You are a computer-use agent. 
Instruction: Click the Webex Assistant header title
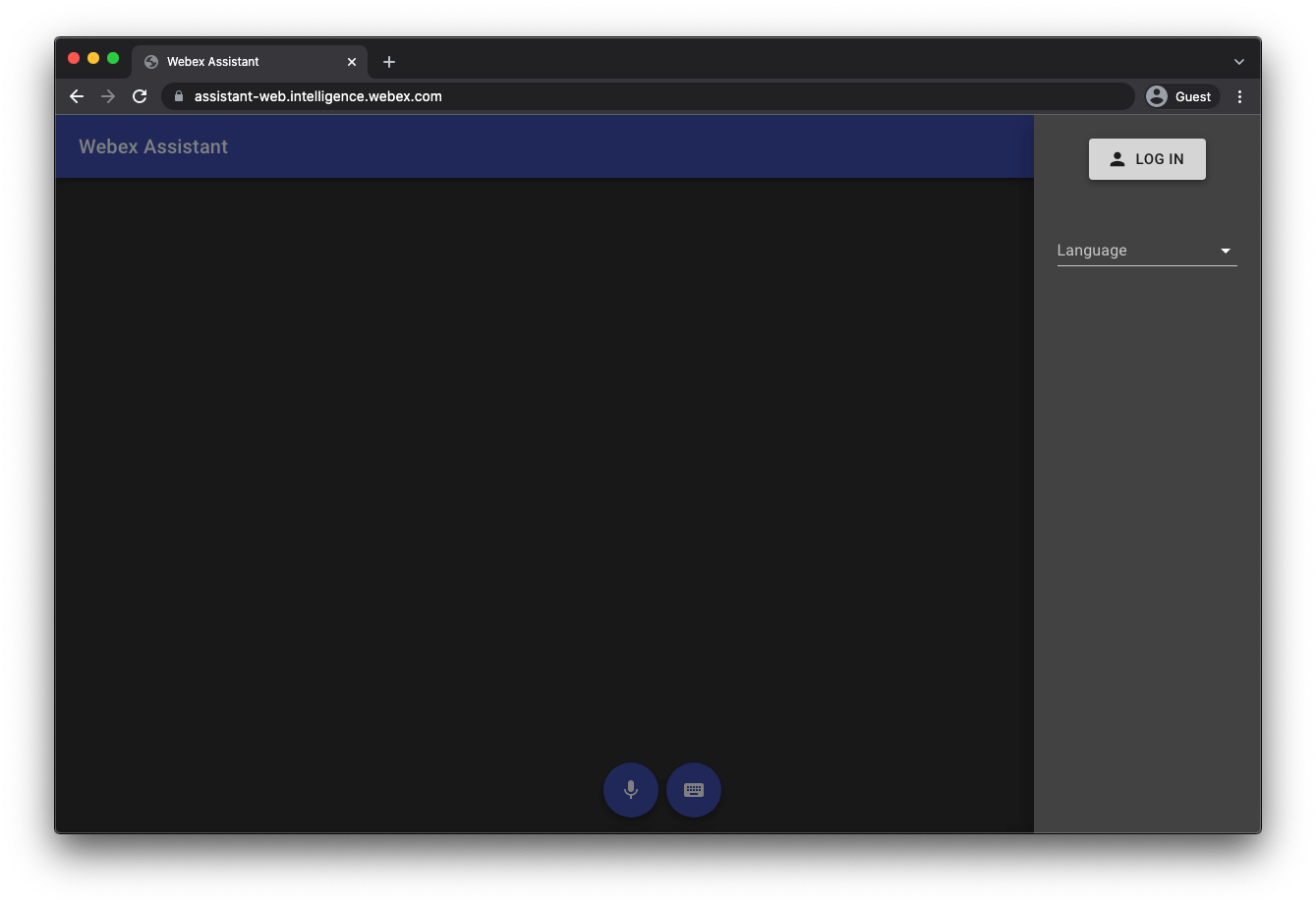coord(153,146)
